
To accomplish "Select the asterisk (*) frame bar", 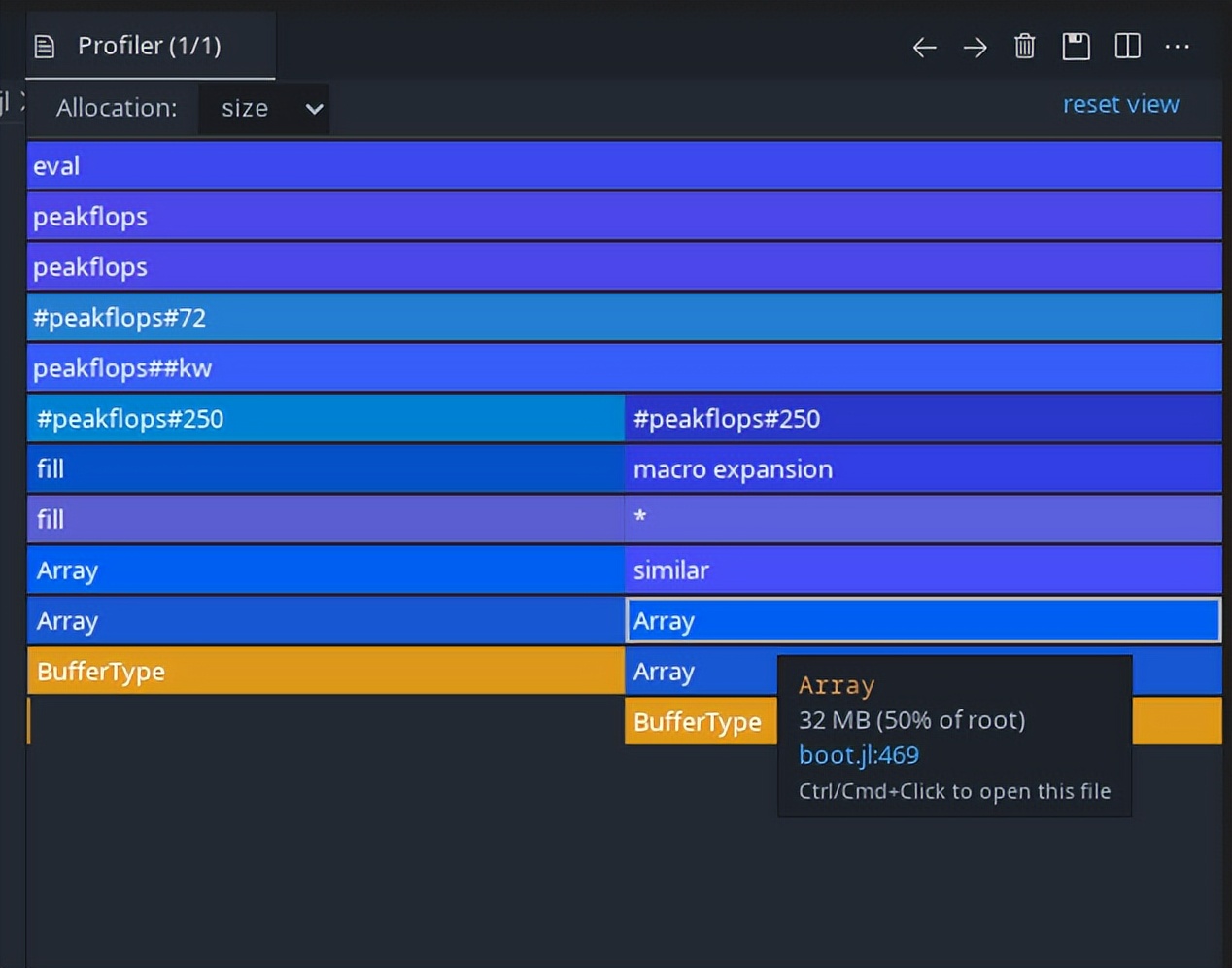I will 923,519.
